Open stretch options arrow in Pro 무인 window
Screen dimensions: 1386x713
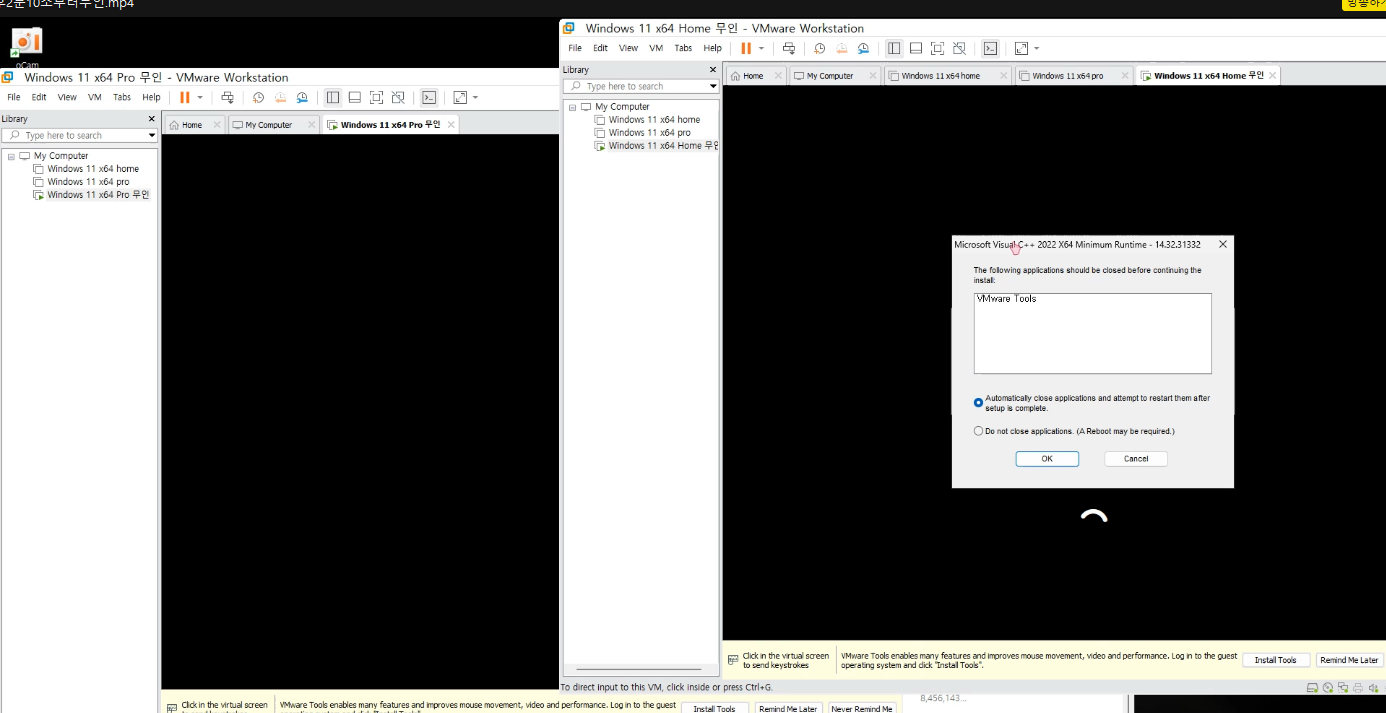(475, 97)
